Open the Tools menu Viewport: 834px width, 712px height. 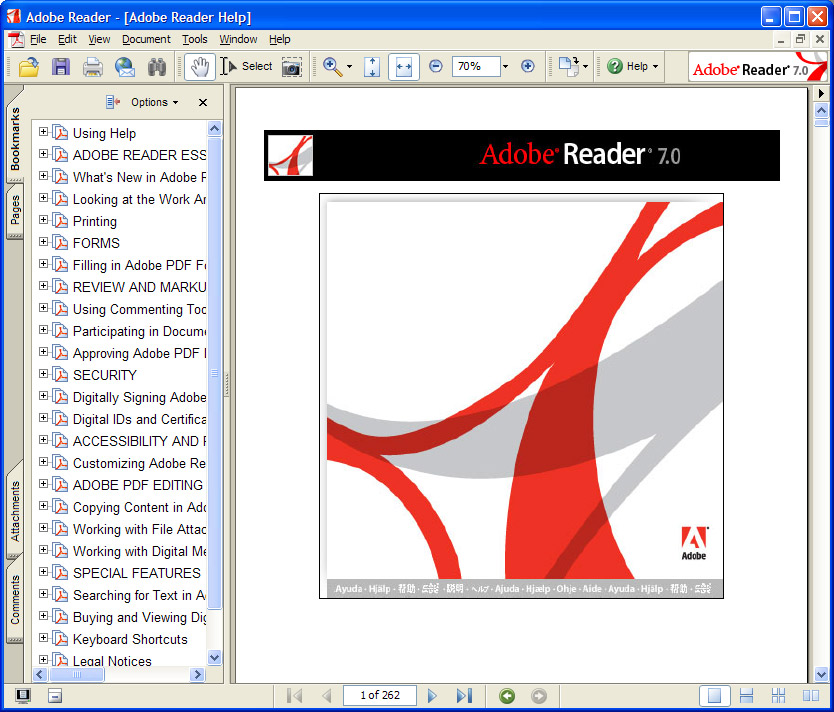195,39
